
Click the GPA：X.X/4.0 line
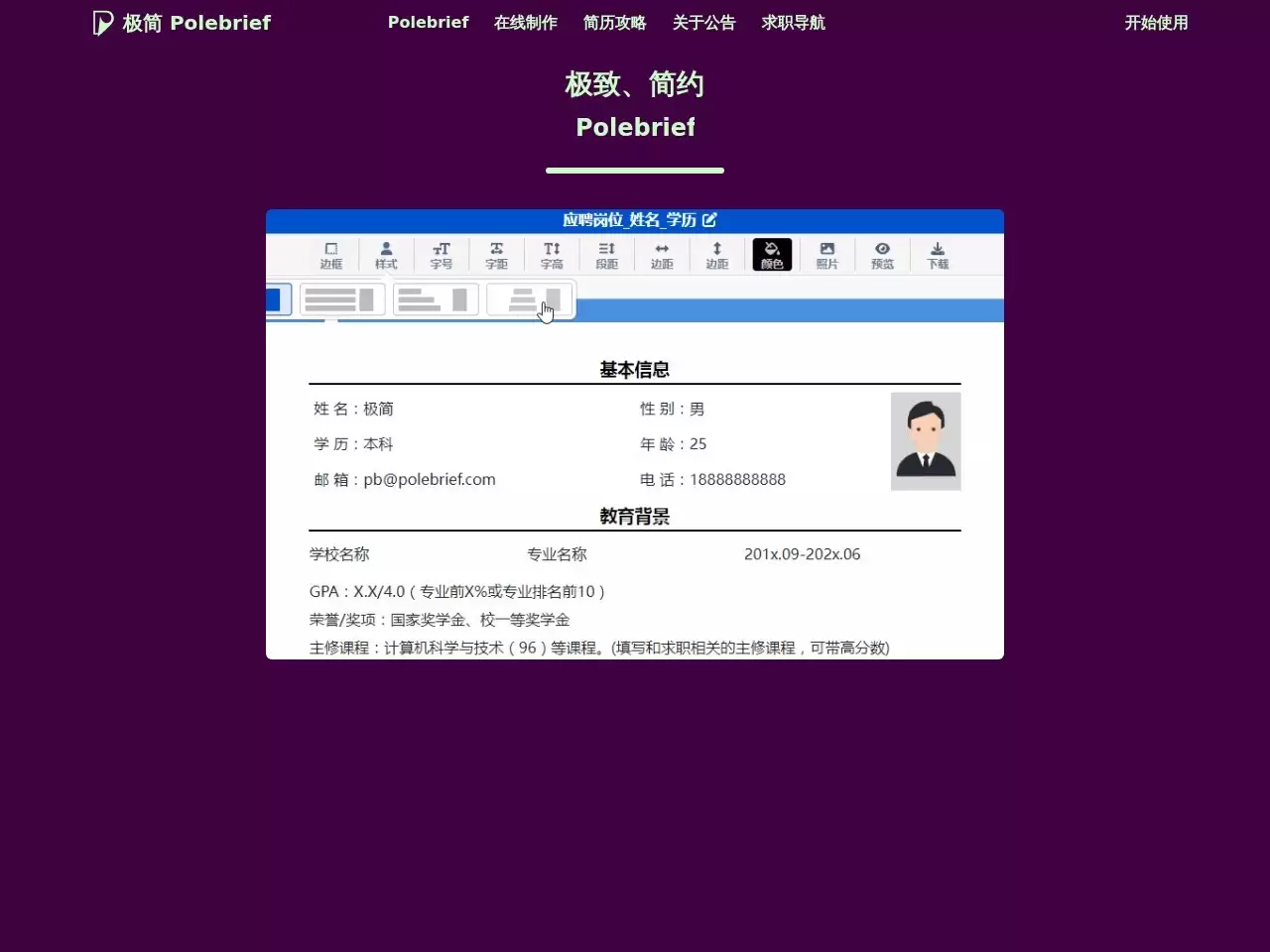coord(457,591)
